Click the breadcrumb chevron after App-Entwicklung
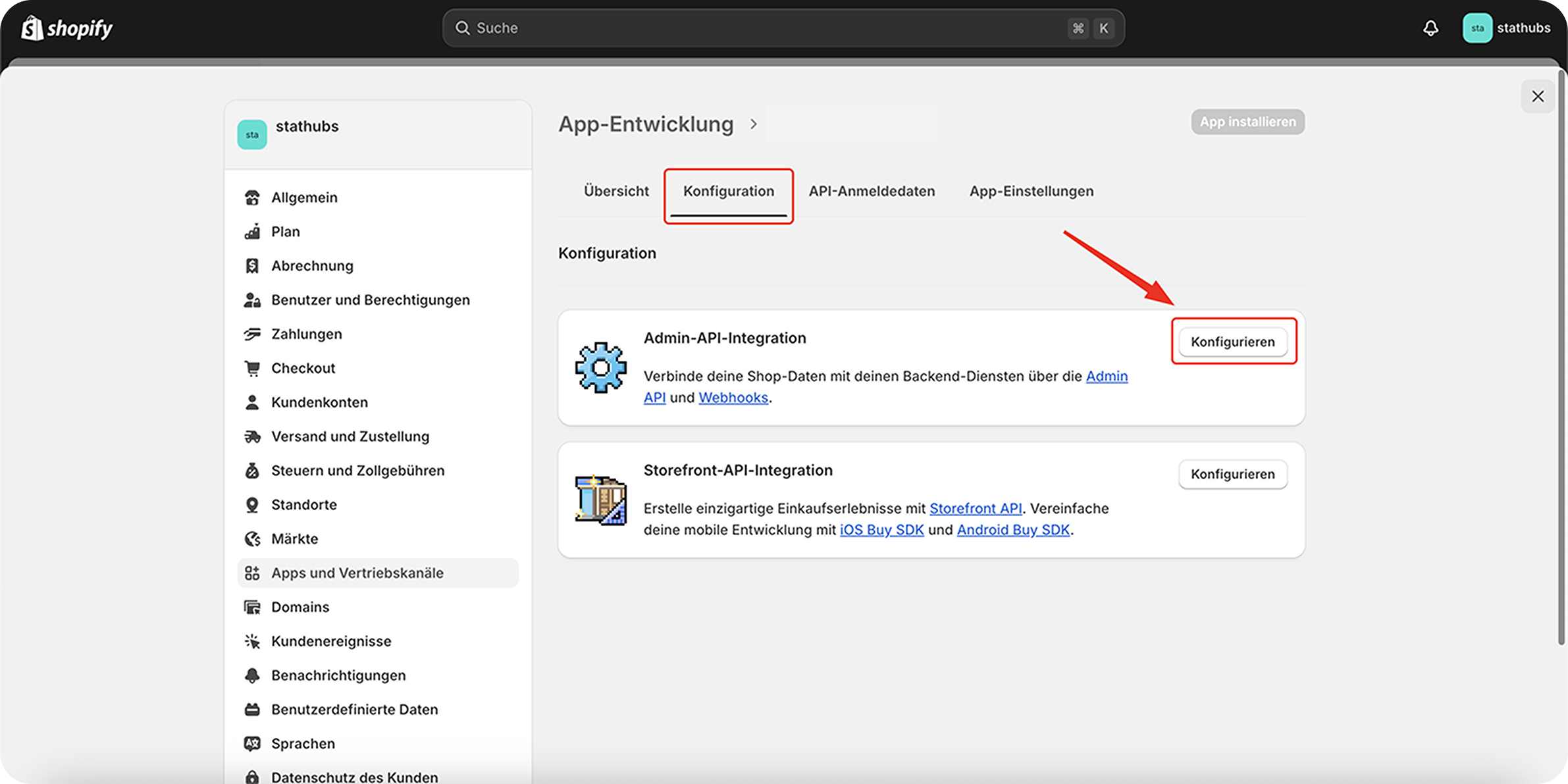 [754, 124]
